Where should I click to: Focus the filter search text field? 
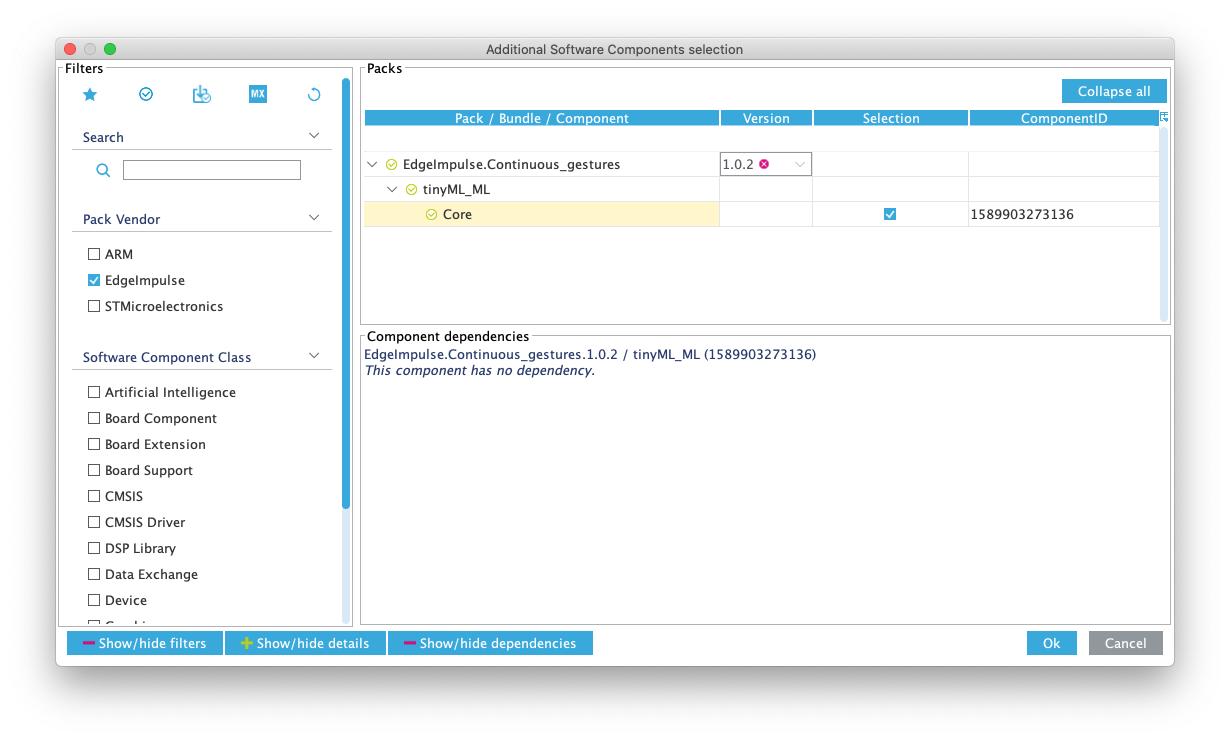[212, 170]
